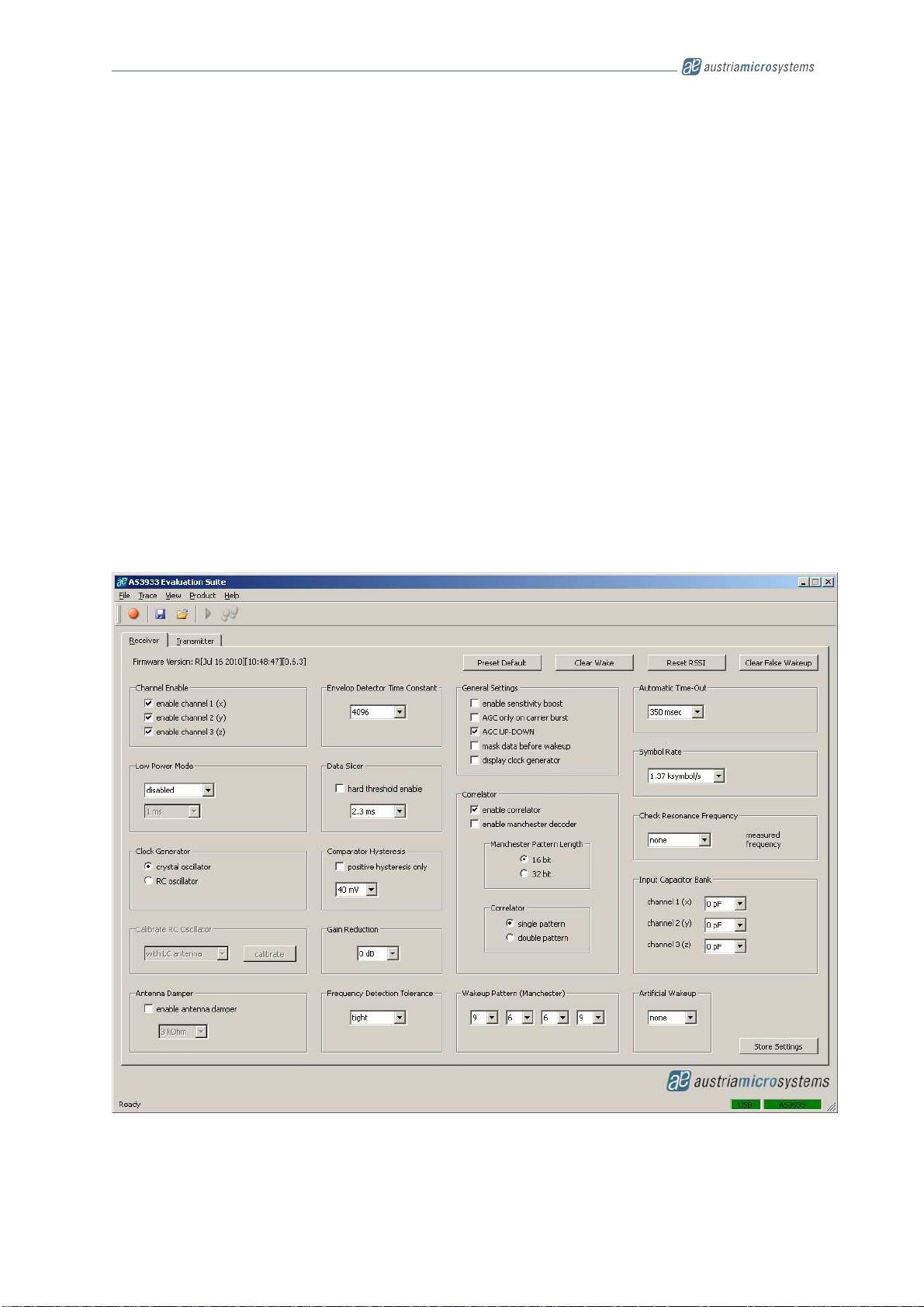This screenshot has width=924, height=1307.
Task: Click the green USB status indicator
Action: (x=746, y=1105)
